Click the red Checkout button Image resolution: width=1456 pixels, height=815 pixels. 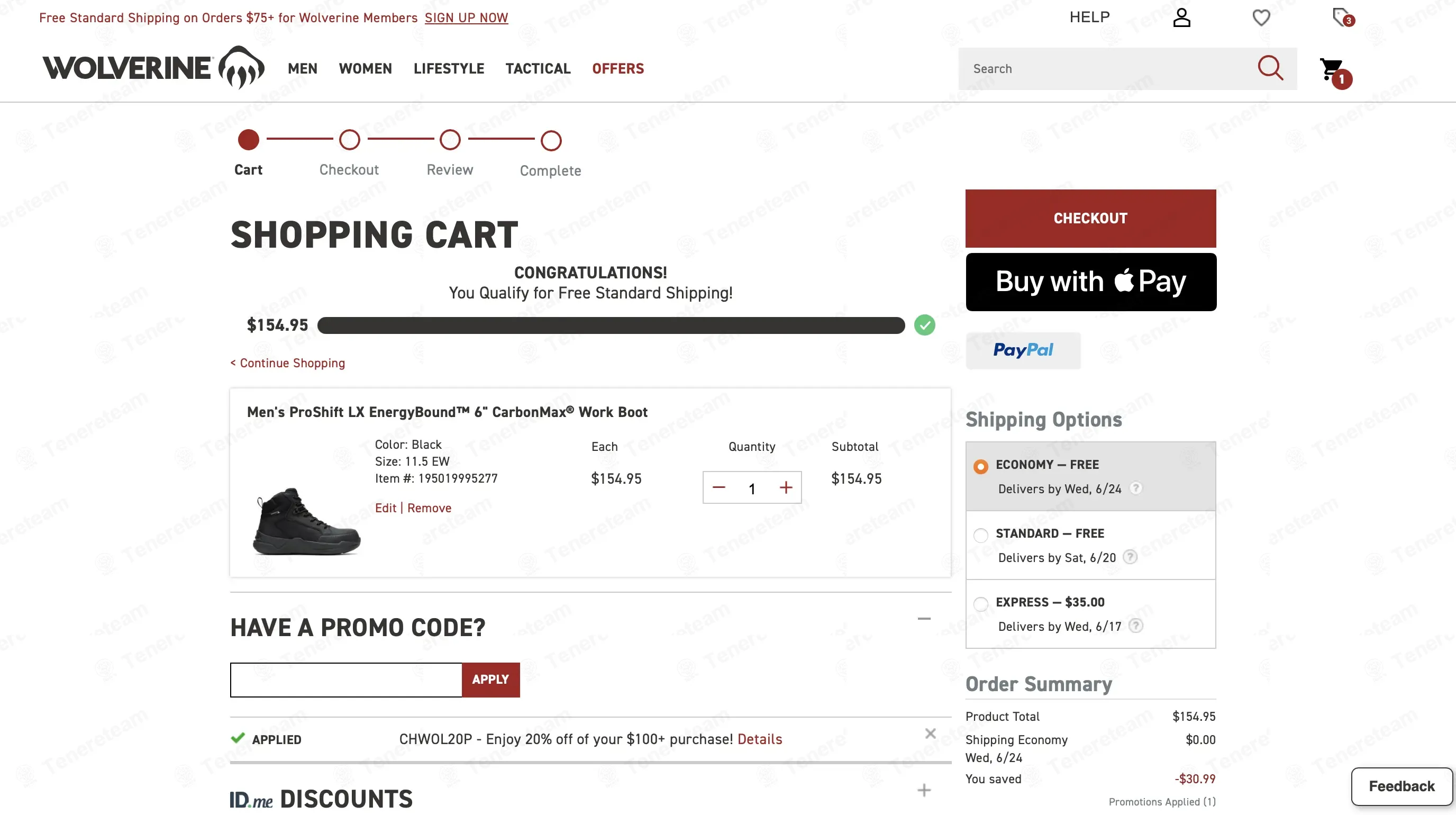(1090, 218)
